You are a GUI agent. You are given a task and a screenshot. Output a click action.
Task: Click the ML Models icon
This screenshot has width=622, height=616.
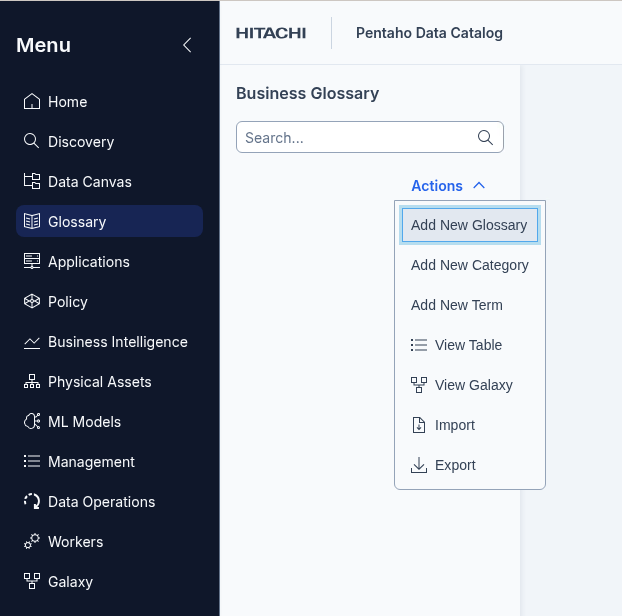[32, 422]
